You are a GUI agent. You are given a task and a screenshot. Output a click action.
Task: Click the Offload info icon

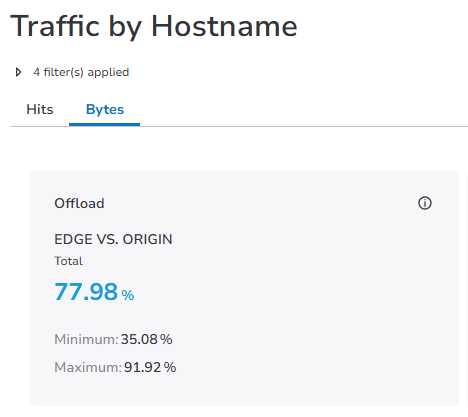425,203
